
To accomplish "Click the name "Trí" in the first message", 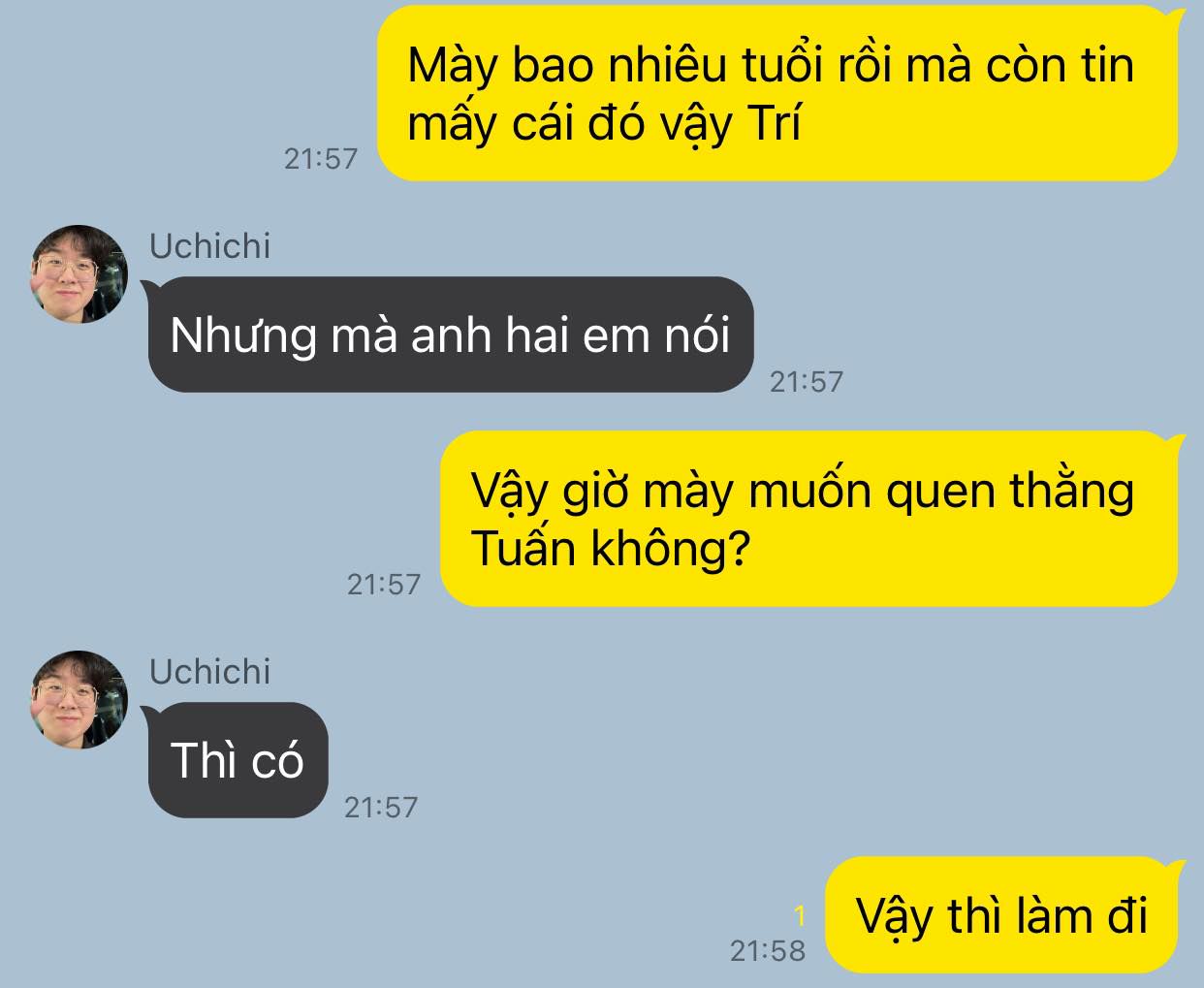I will (x=776, y=122).
